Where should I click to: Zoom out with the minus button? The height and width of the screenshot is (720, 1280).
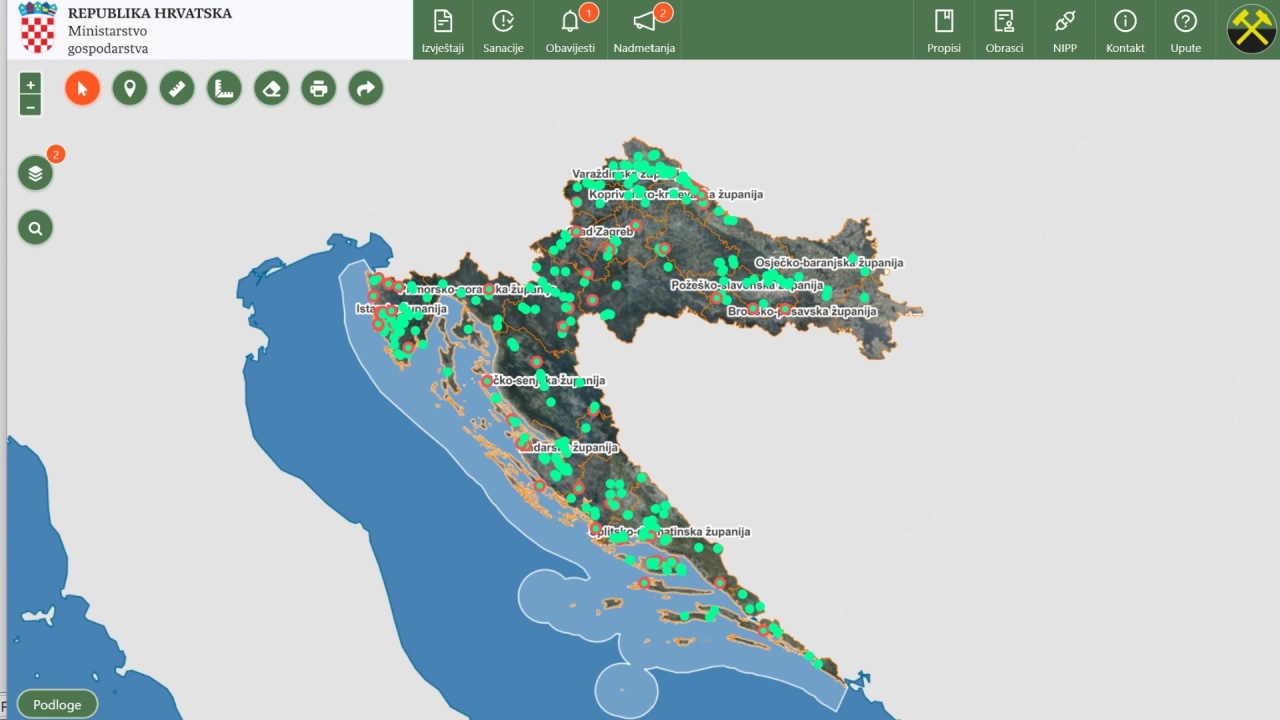pyautogui.click(x=31, y=106)
